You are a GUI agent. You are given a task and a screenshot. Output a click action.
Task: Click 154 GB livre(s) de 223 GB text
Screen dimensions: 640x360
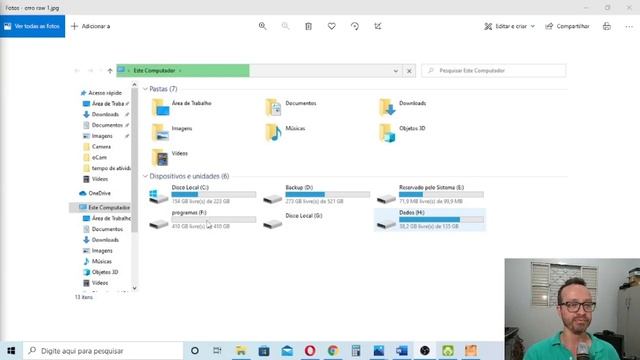[201, 201]
